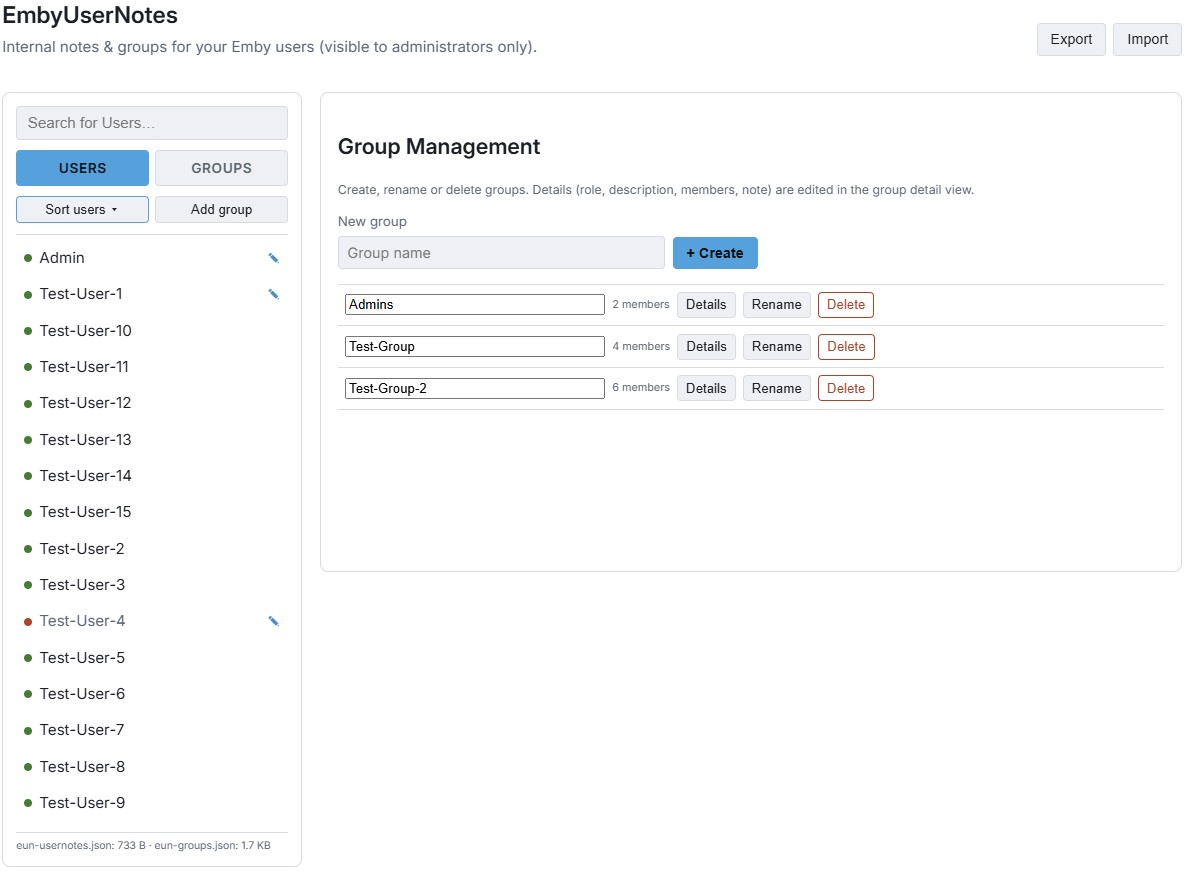Click the green status dot of Admin
Screen dimensions: 1191x874
tap(28, 258)
